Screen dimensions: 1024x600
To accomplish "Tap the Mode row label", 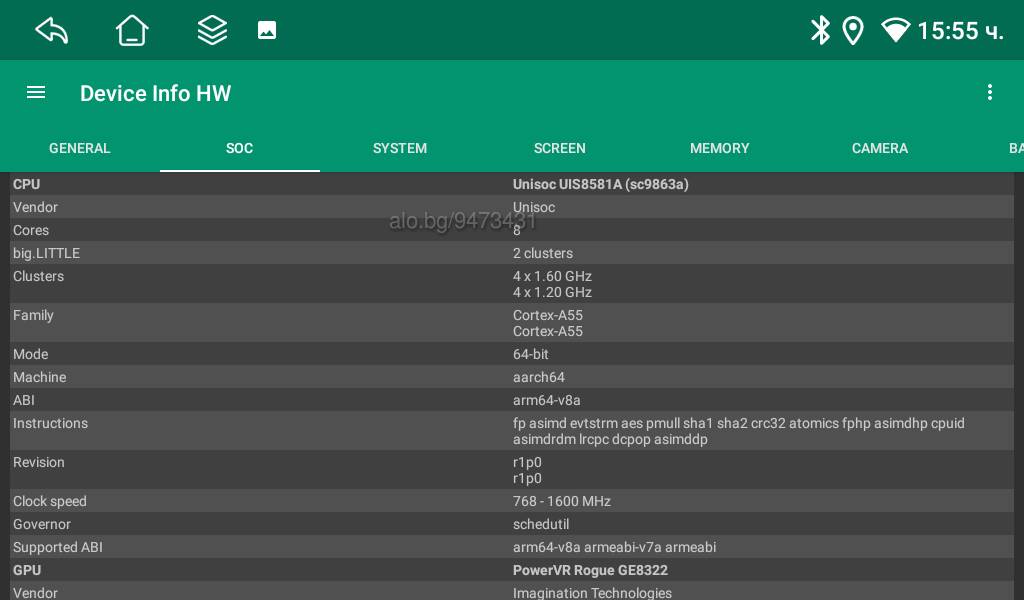I will point(31,354).
